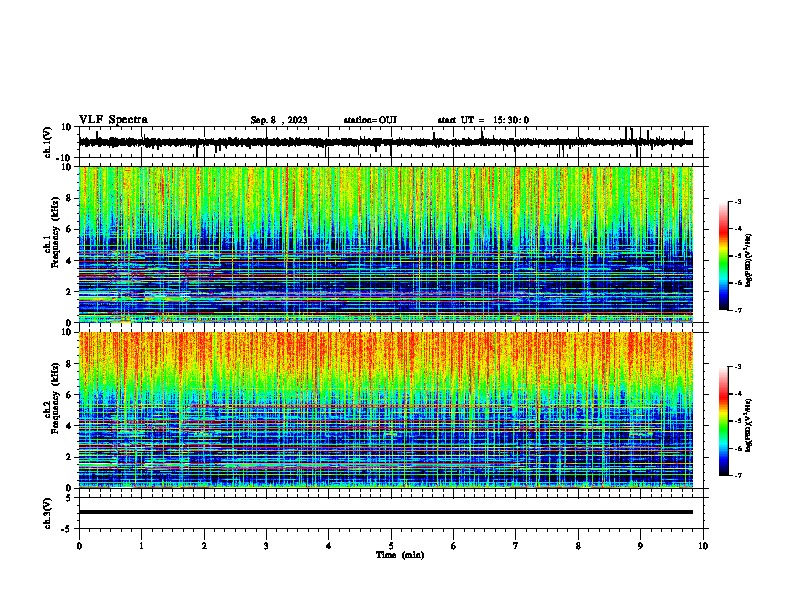Select the date text "Sep. 8 , 2023"
792x612 pixels.
279,120
